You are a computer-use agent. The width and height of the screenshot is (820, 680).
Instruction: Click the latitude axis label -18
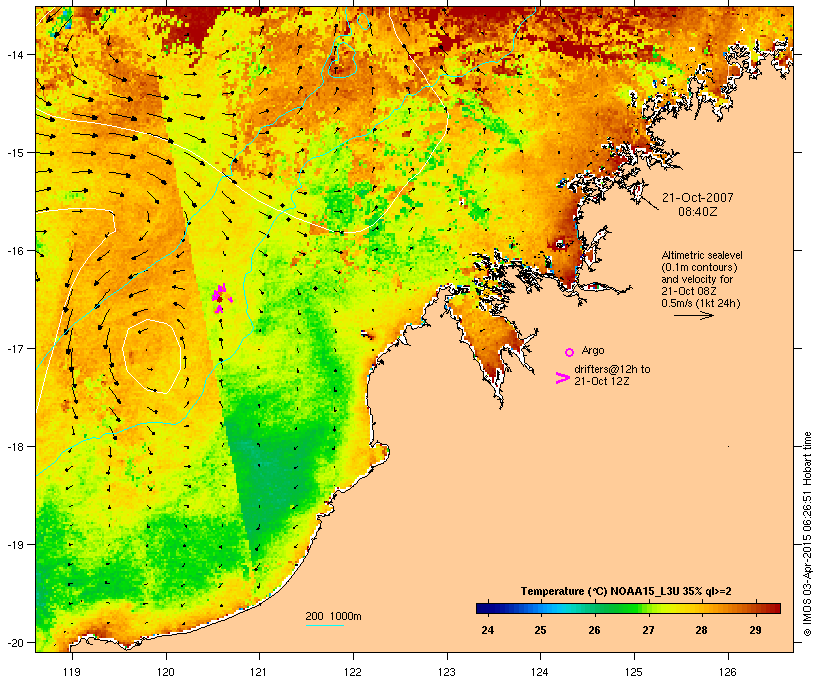[14, 447]
